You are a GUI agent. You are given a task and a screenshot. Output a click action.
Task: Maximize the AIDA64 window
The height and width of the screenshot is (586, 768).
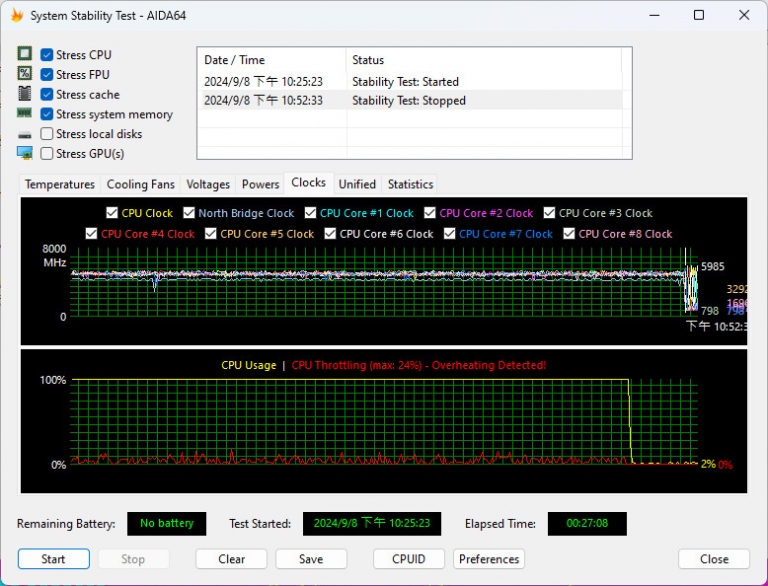click(699, 15)
